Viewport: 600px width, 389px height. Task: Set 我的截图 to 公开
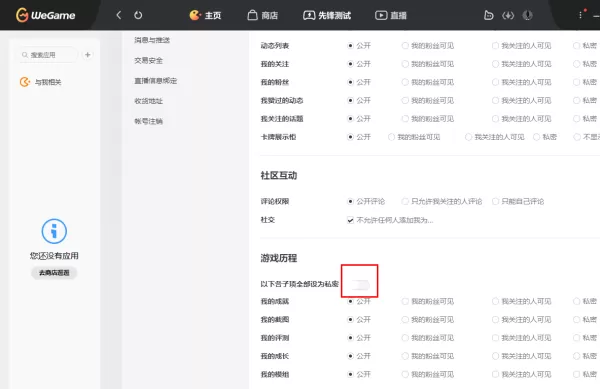click(350, 319)
